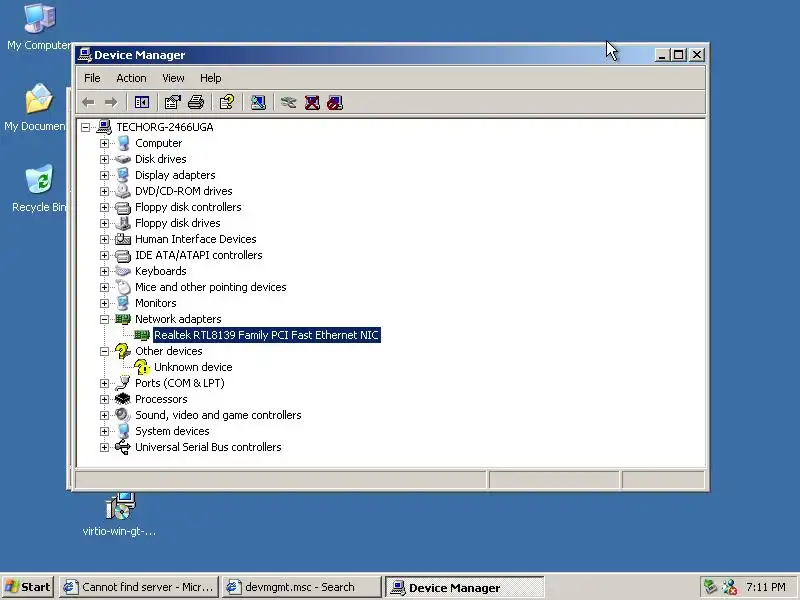Expand the Human Interface Devices category
Viewport: 800px width, 600px height.
[105, 239]
